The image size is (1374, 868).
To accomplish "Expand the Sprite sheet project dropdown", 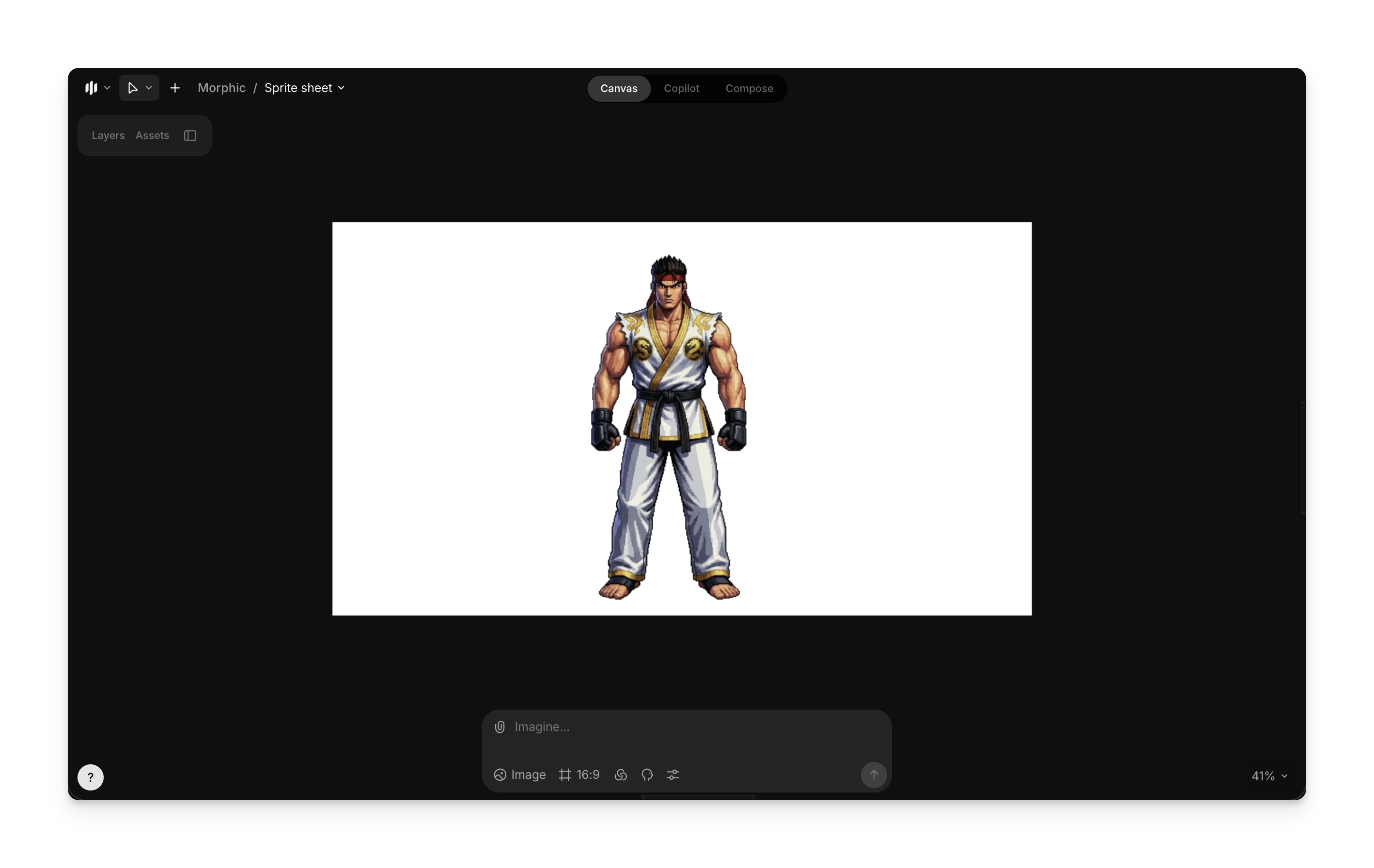I will tap(304, 88).
